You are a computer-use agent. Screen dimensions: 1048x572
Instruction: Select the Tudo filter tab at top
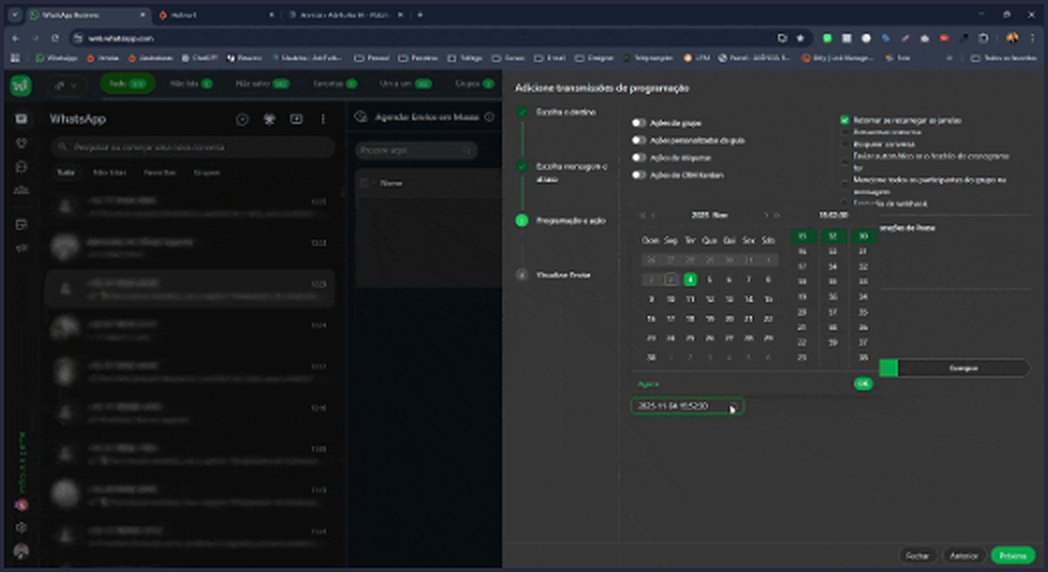128,84
